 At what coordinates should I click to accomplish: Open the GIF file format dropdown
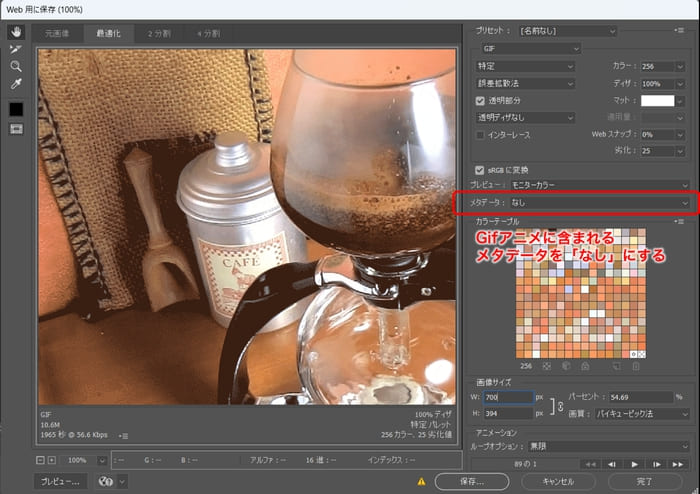[528, 48]
